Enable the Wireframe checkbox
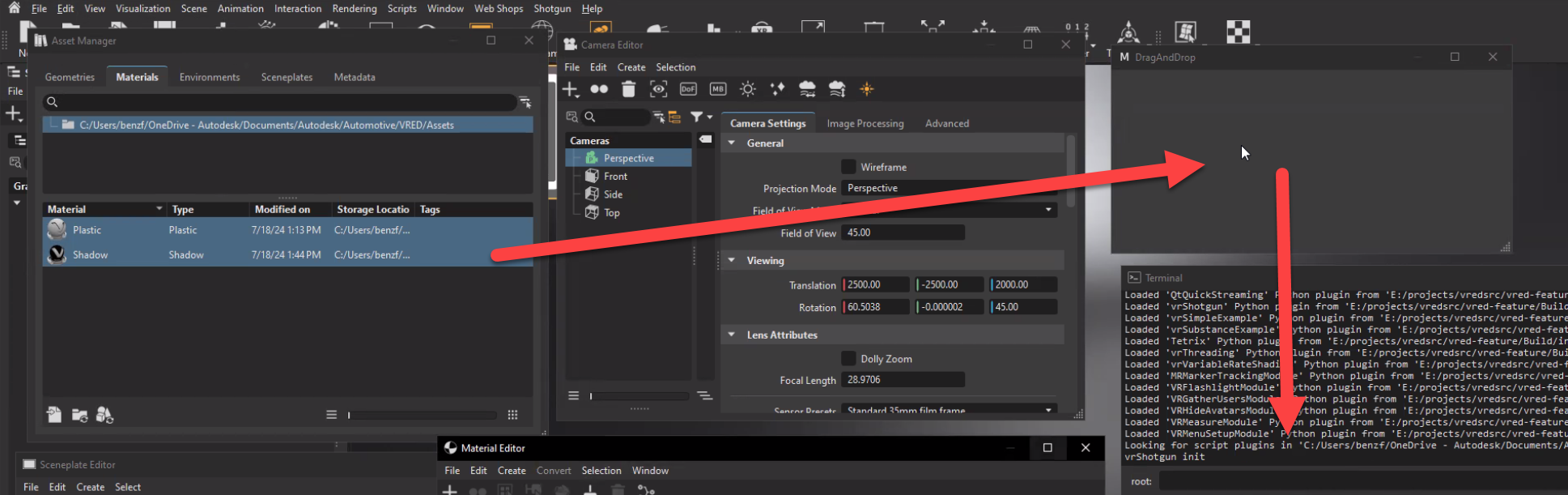 point(848,167)
